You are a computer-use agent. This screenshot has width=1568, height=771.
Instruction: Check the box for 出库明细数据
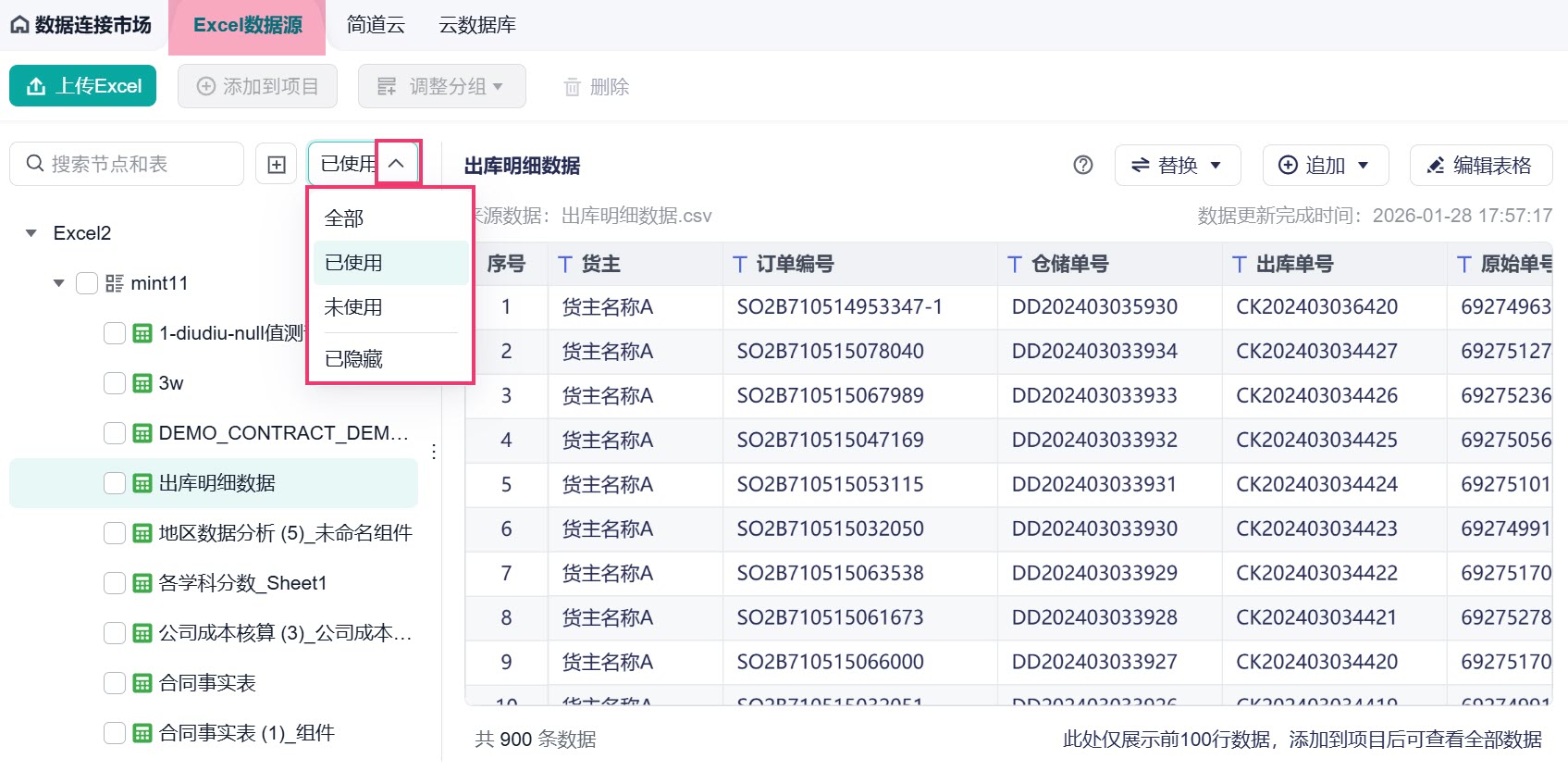coord(115,483)
